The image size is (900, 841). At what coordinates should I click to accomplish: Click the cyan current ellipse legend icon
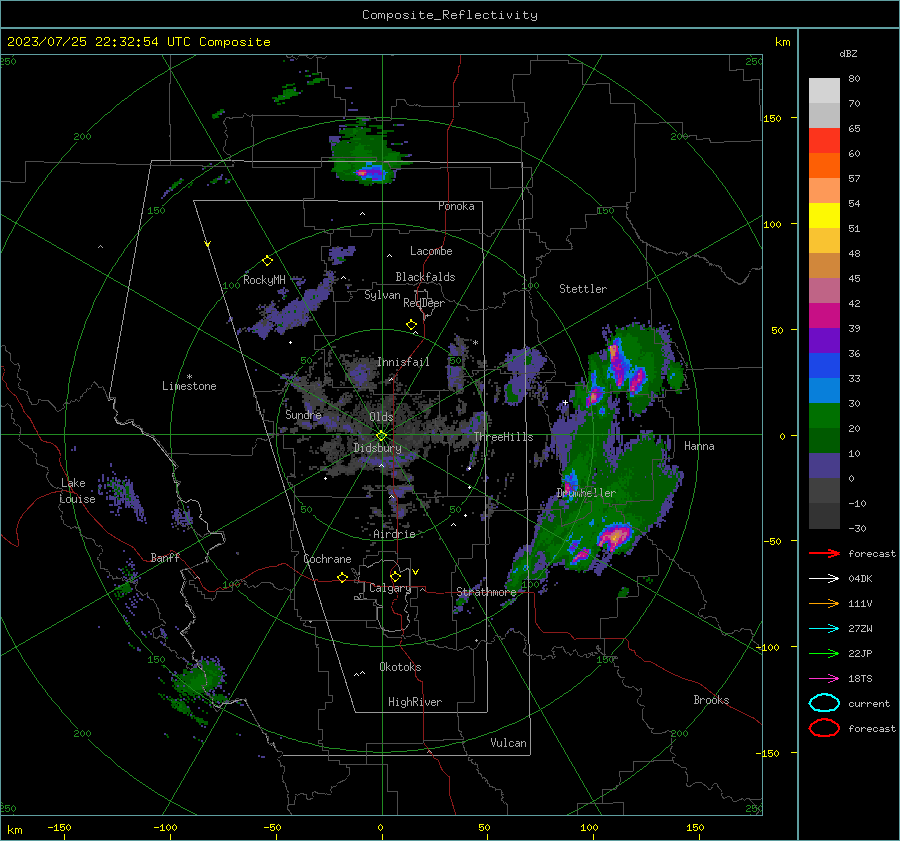click(824, 703)
